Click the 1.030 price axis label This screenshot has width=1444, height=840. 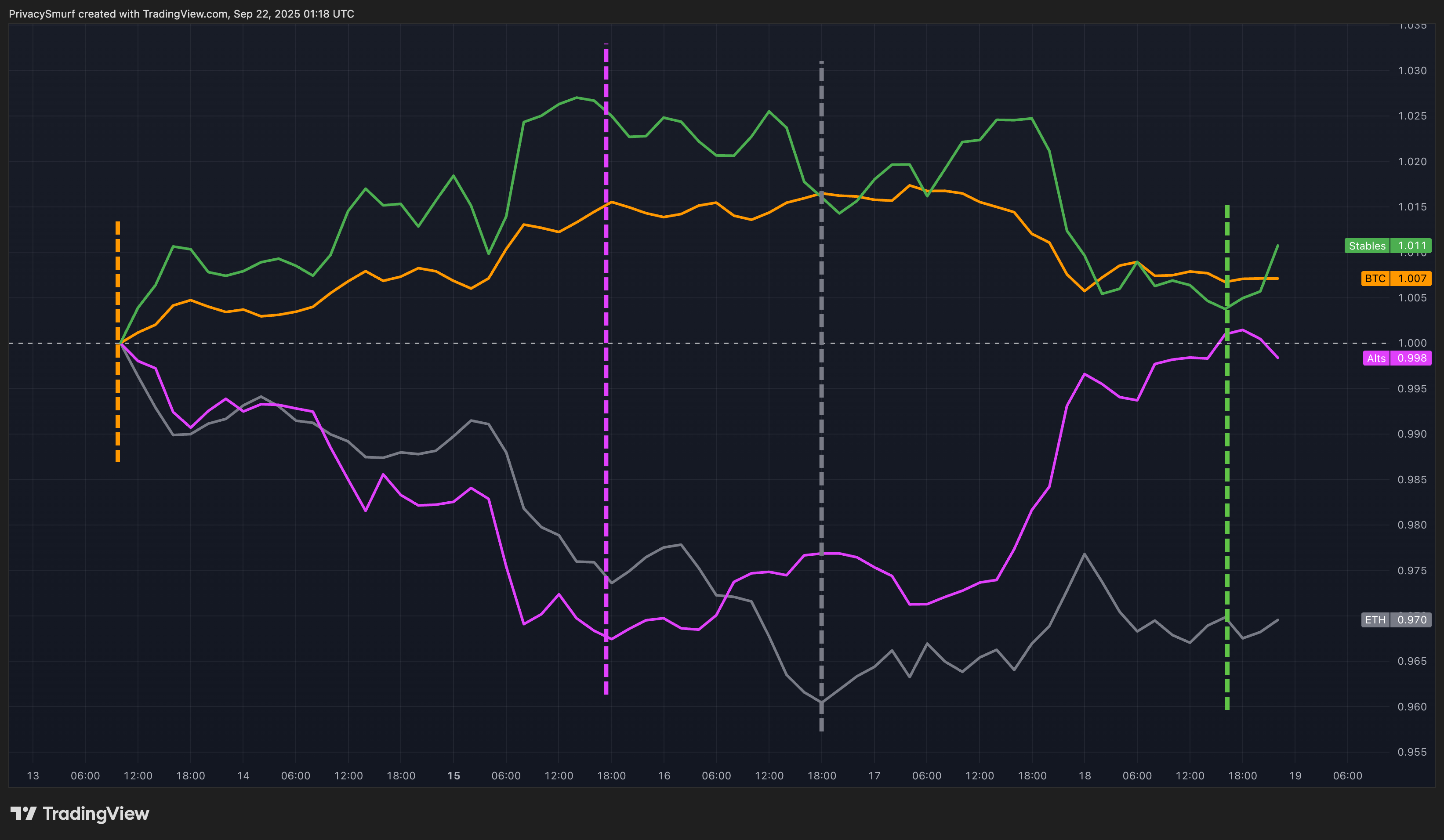1412,70
